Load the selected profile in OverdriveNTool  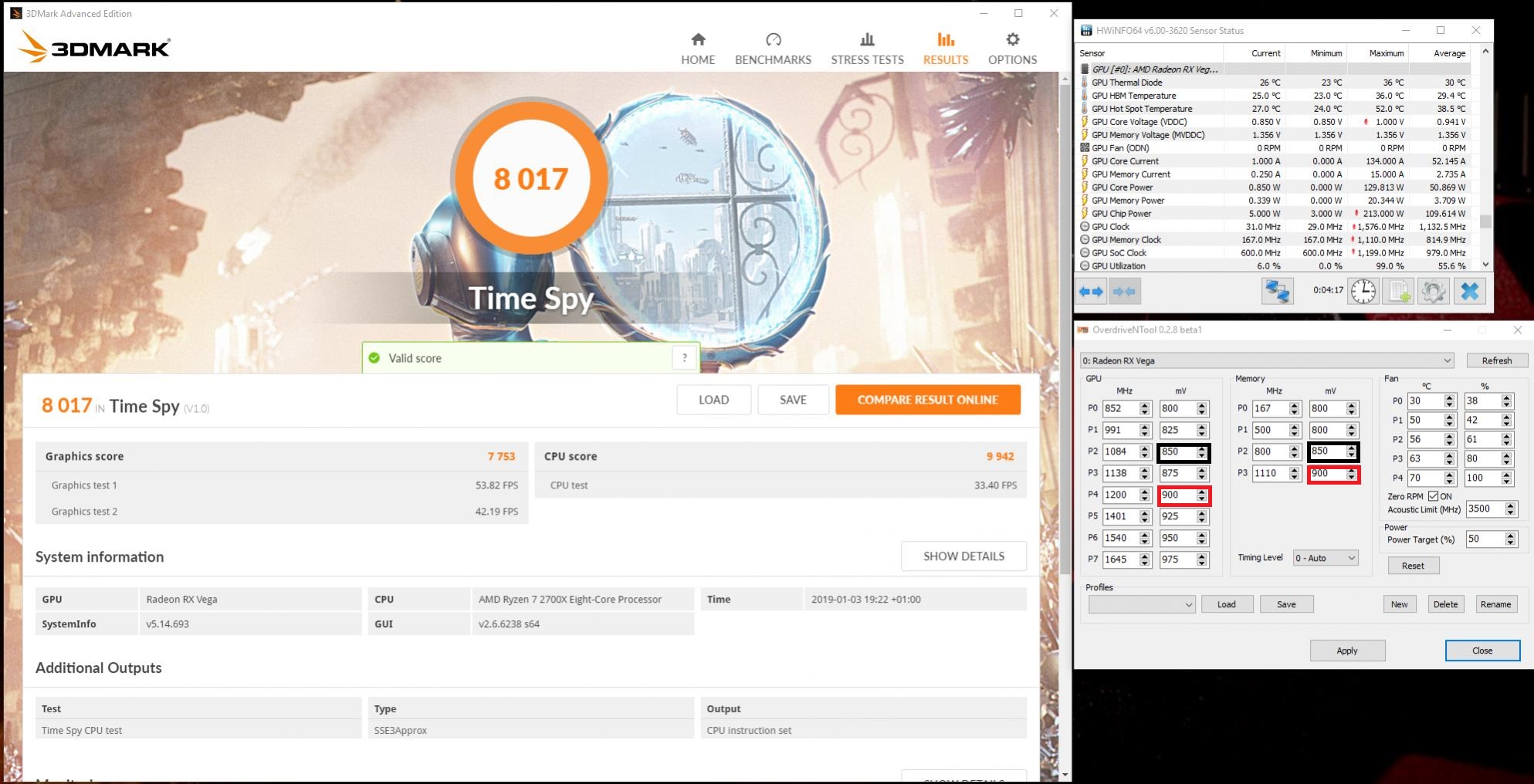(1227, 605)
